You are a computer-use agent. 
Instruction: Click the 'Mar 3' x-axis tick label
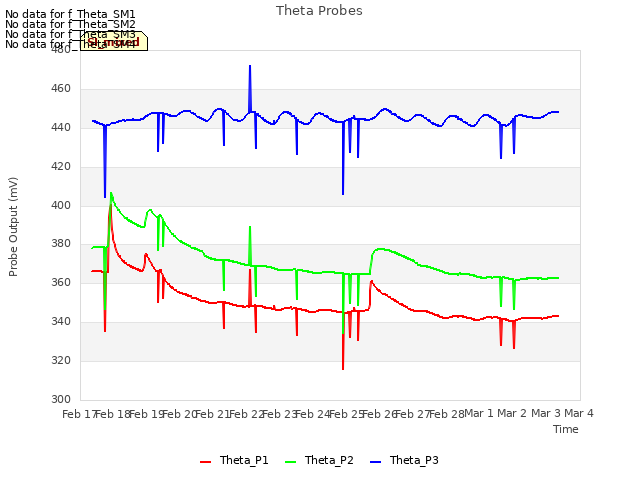[x=546, y=413]
